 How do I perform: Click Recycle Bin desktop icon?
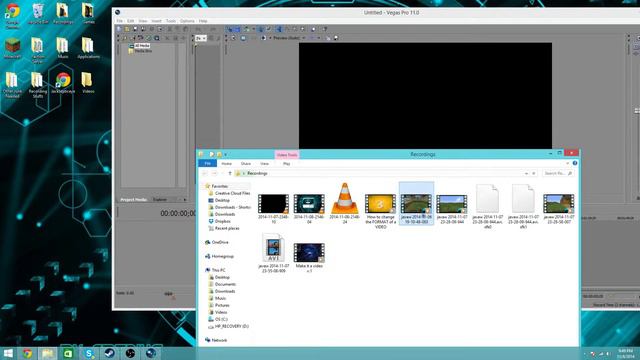coord(38,13)
